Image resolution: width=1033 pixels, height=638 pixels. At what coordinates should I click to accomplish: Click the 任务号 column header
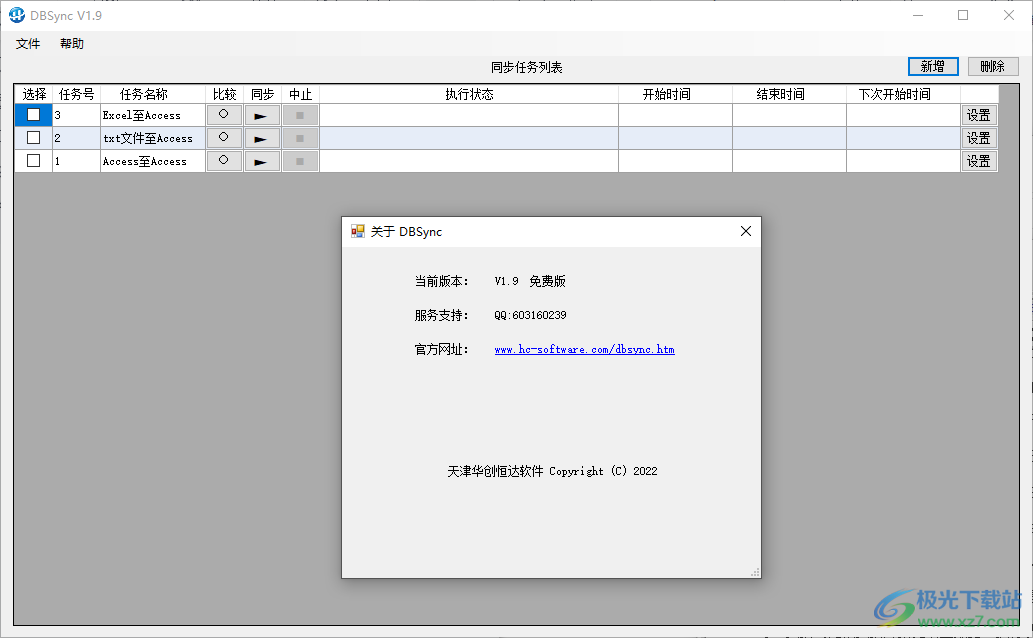point(76,94)
